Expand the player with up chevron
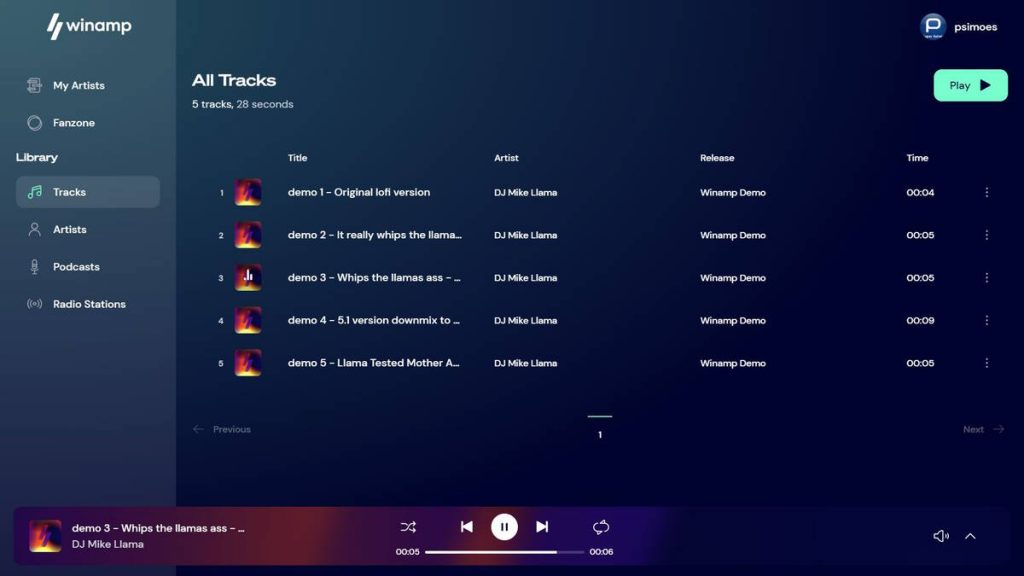The height and width of the screenshot is (576, 1024). pyautogui.click(x=970, y=536)
